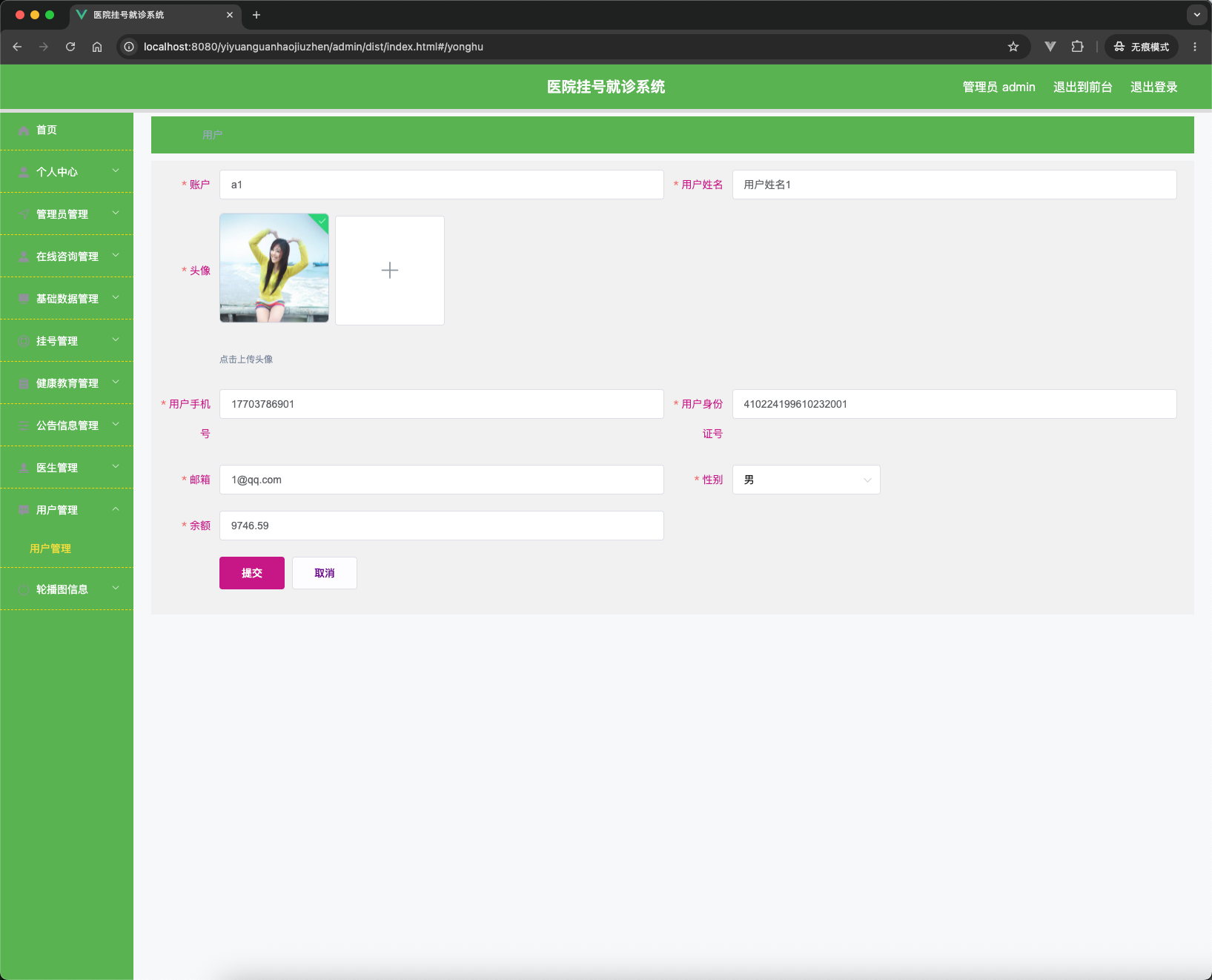This screenshot has width=1212, height=980.
Task: Click the 用户身份证号 input field
Action: pyautogui.click(x=954, y=404)
